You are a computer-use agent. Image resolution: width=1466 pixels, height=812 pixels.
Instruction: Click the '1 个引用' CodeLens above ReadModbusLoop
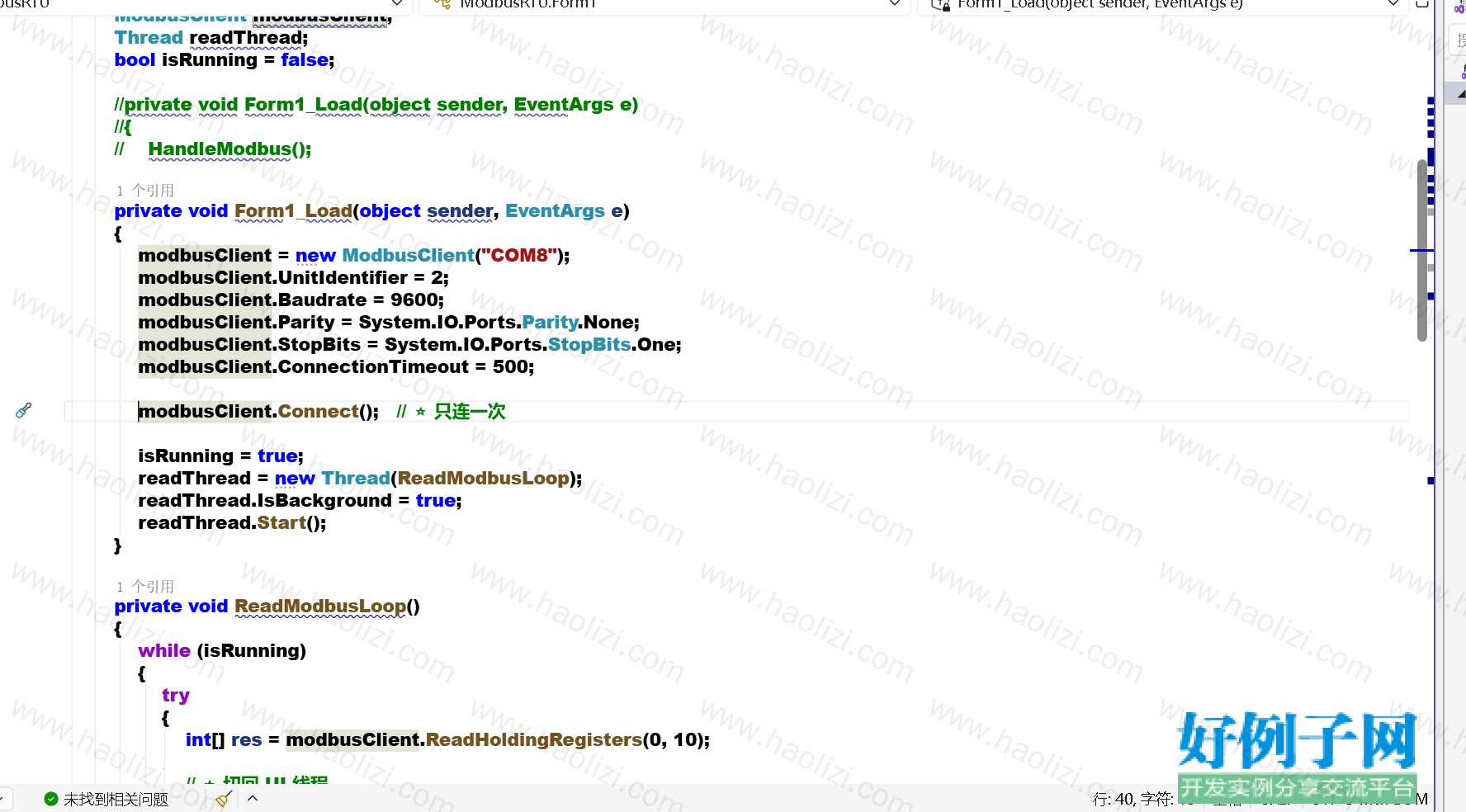click(145, 587)
